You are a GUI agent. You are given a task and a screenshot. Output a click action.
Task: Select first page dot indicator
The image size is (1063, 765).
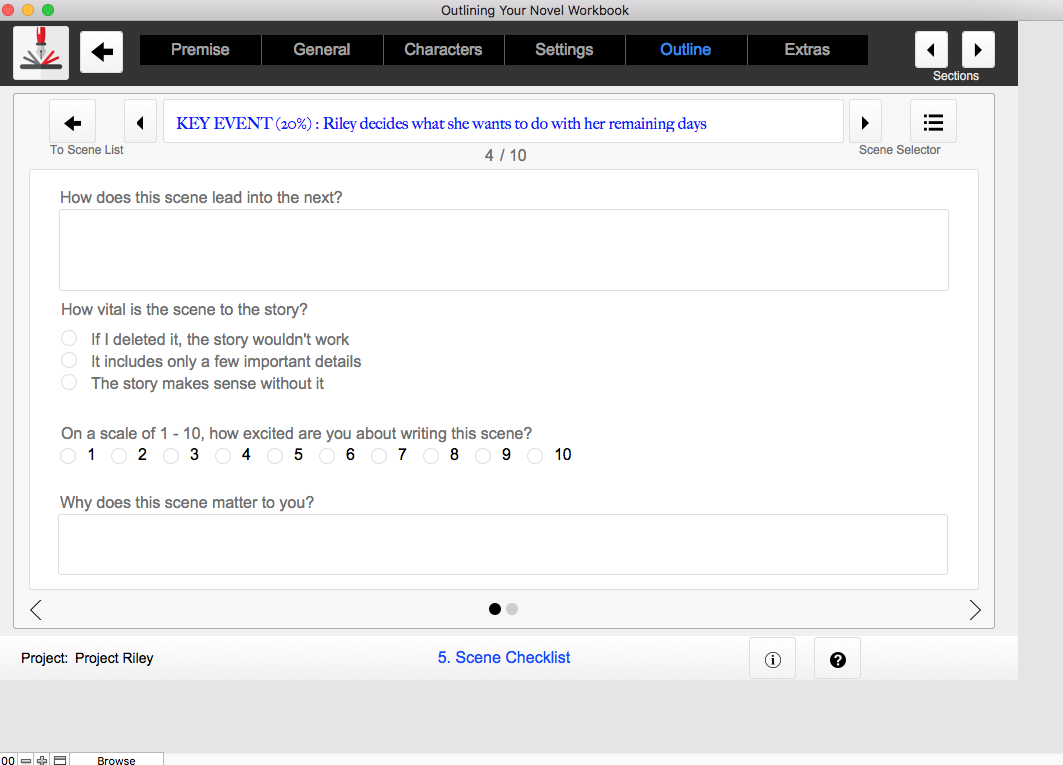495,609
